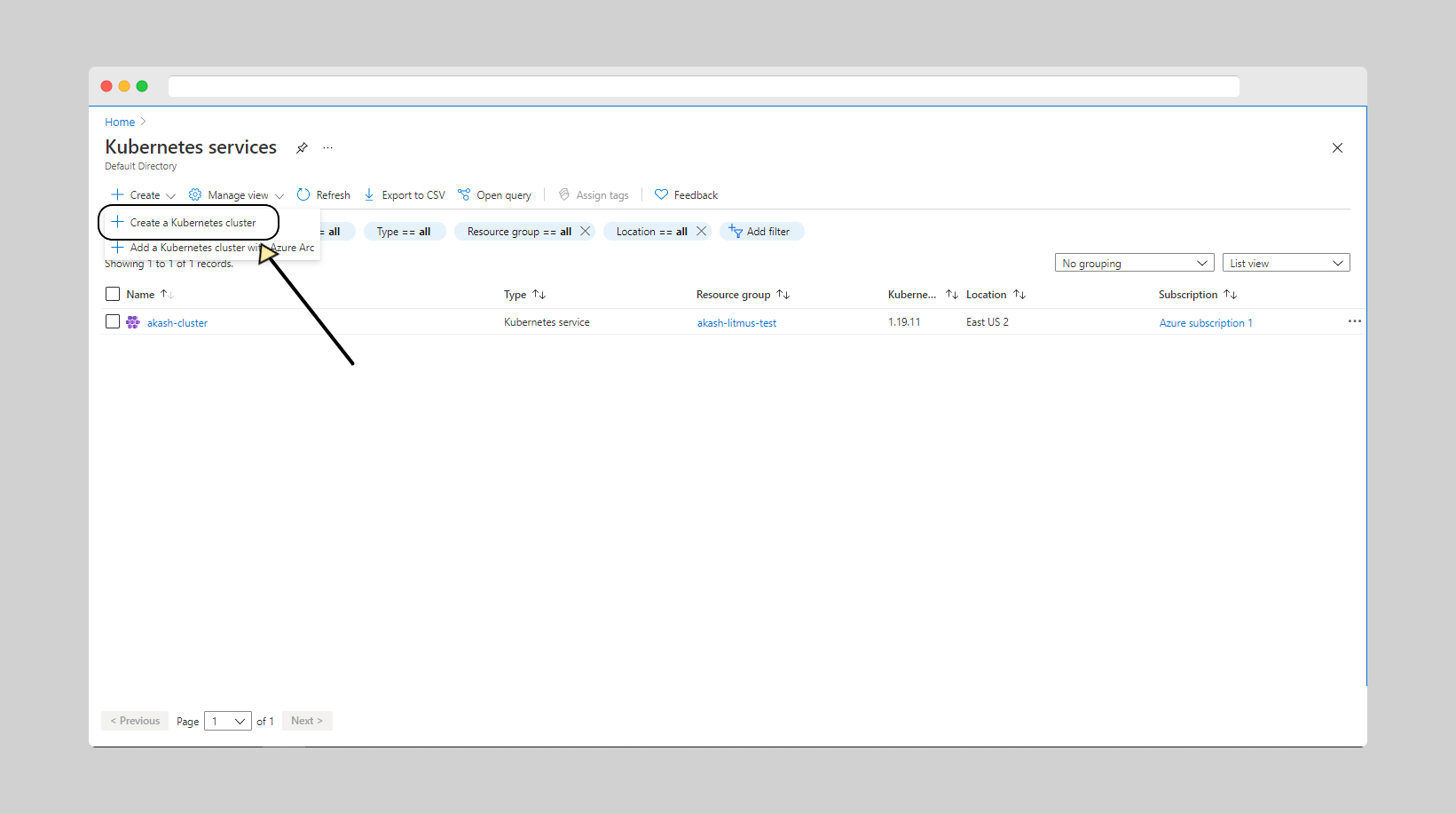This screenshot has height=814, width=1456.
Task: Sort by Name column
Action: click(x=149, y=295)
